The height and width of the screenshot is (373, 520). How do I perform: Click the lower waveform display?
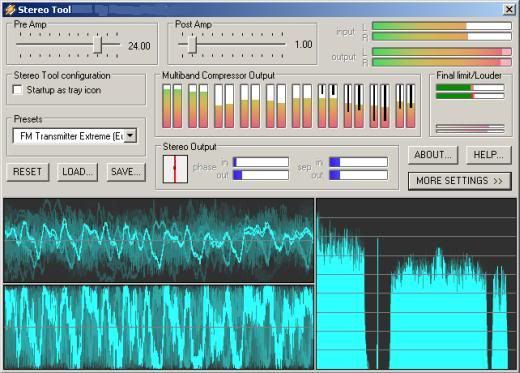[x=159, y=327]
